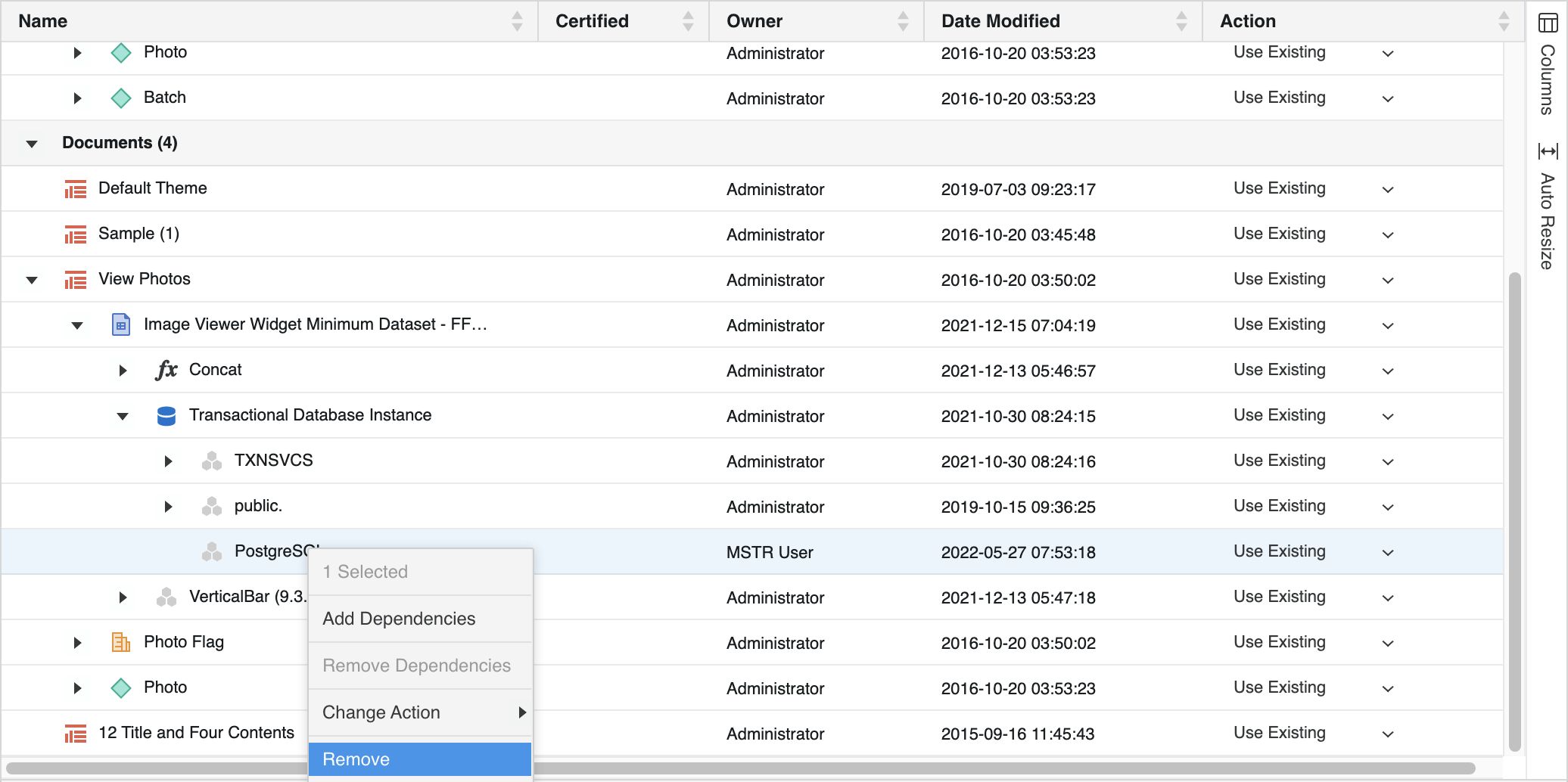This screenshot has width=1568, height=782.
Task: Collapse the Documents (4) group
Action: point(32,144)
